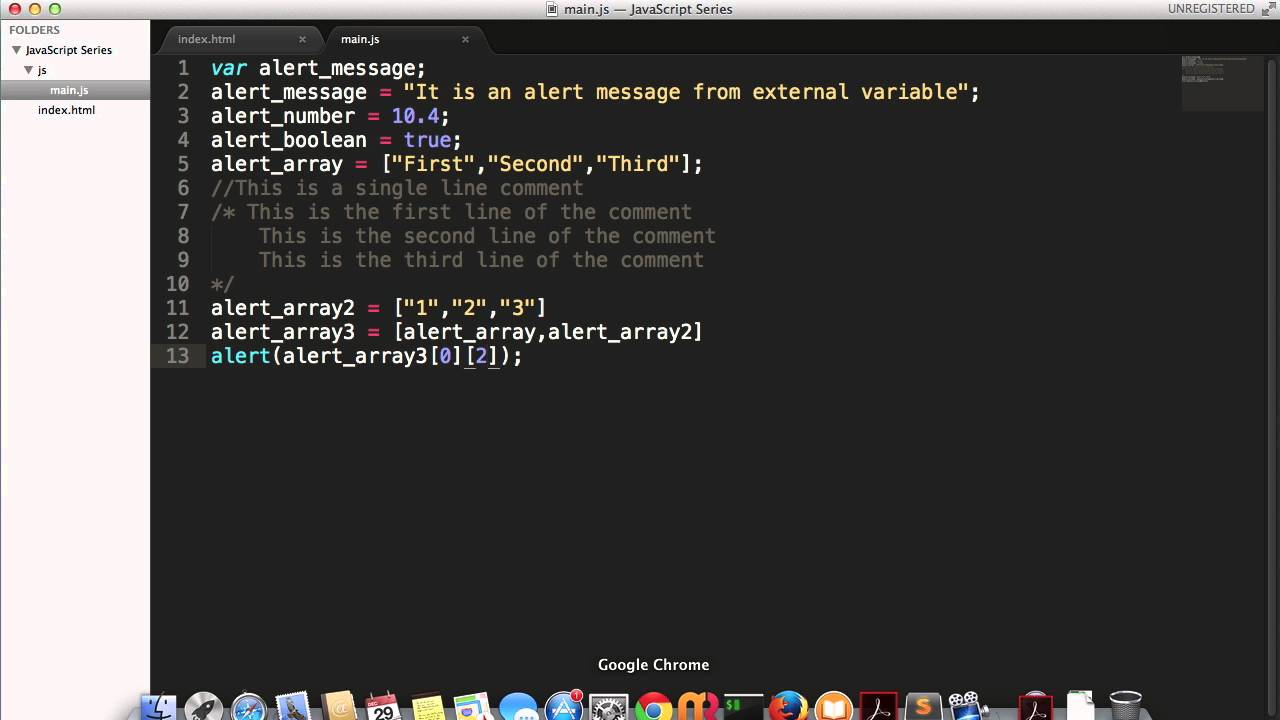Open Contacts address book in dock
Screen dimensions: 1280x720
pos(339,707)
